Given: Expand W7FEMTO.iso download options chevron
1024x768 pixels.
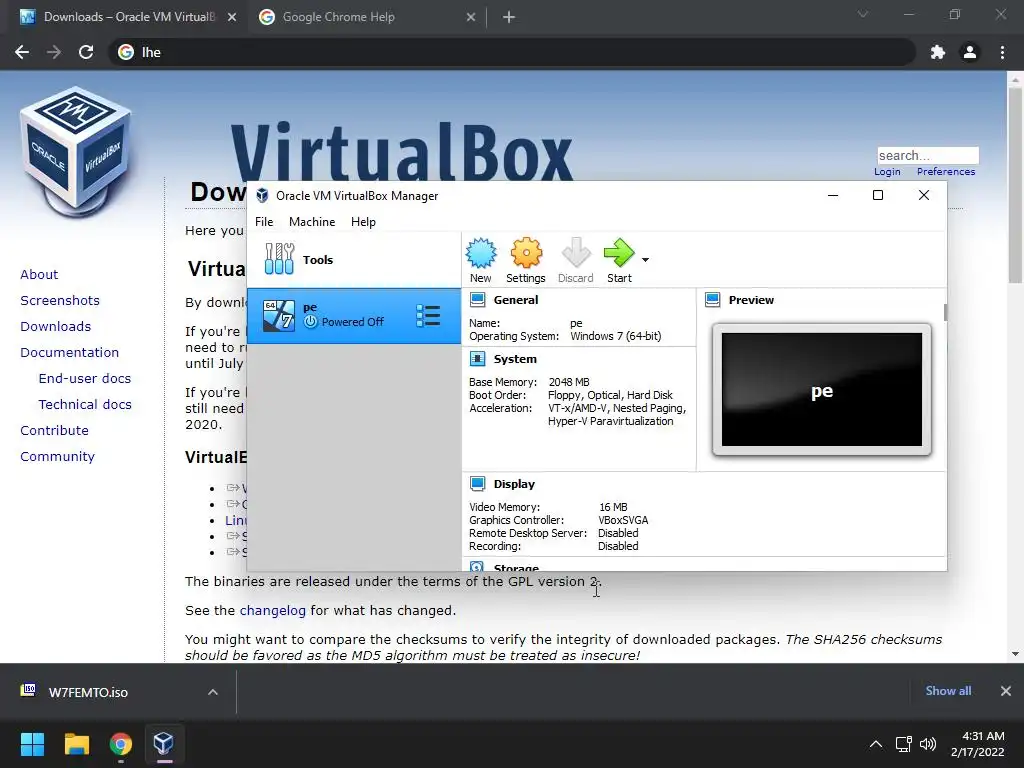Looking at the screenshot, I should coord(212,692).
